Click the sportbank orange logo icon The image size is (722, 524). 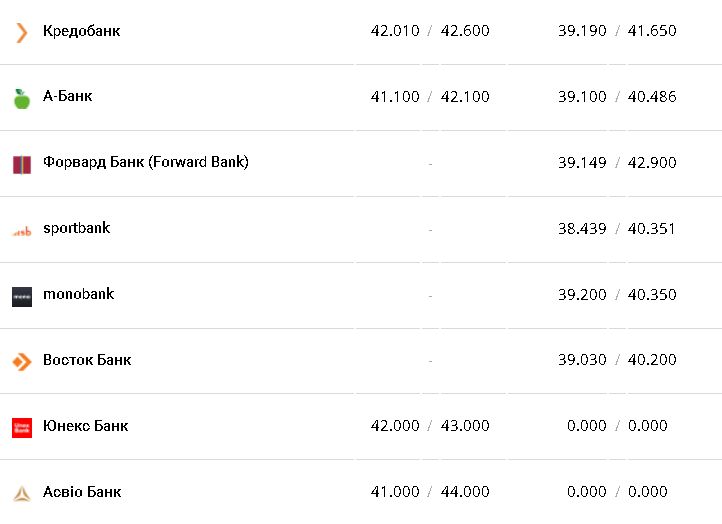(22, 231)
